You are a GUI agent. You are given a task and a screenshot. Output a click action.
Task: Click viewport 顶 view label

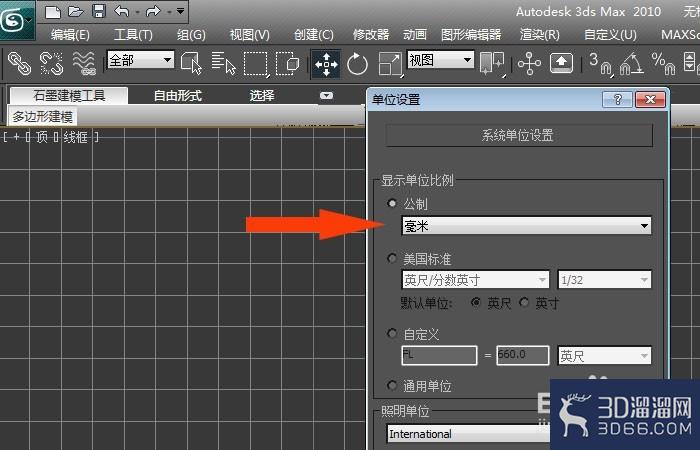(42, 137)
